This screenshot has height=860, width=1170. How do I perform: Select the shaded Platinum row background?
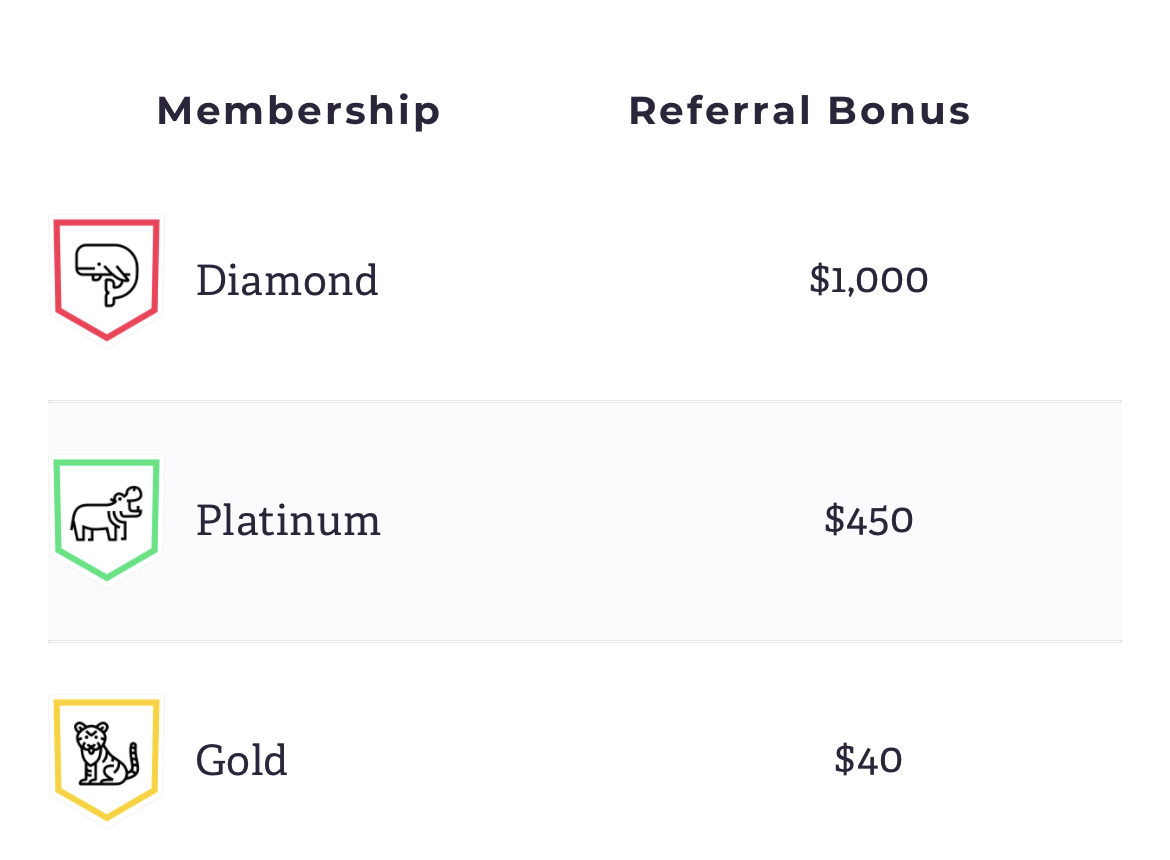coord(585,521)
